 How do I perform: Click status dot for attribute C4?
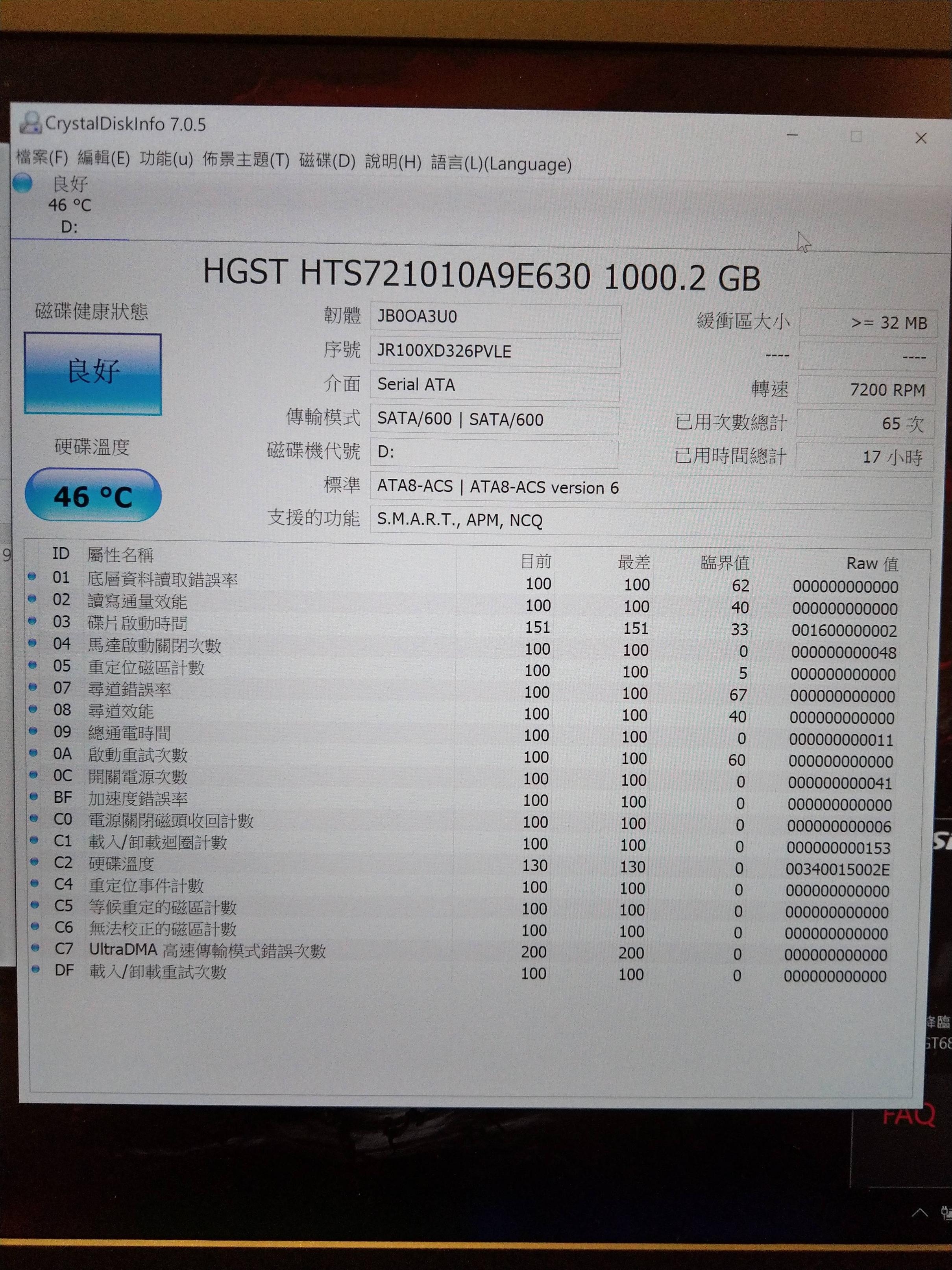click(34, 883)
